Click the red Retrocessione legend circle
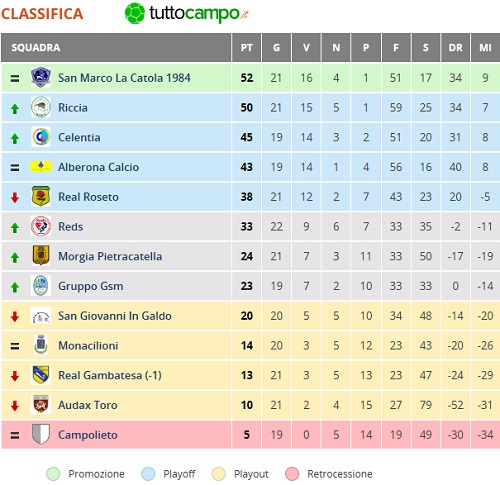This screenshot has height=485, width=500. click(x=292, y=474)
